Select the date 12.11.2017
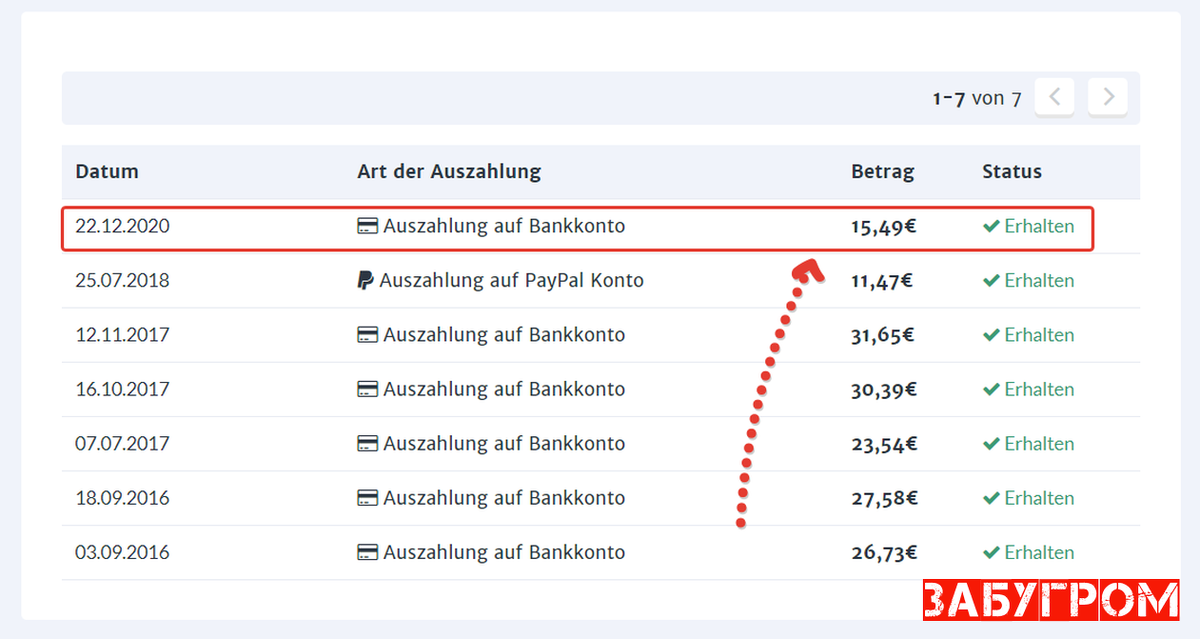 coord(122,335)
